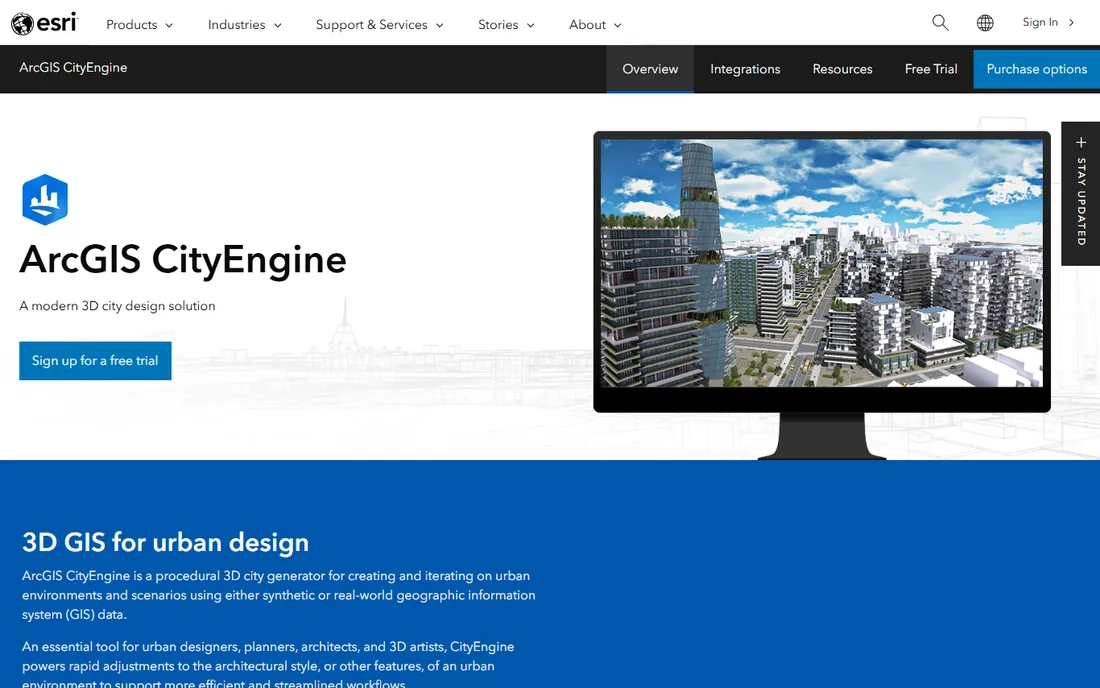Switch to the Resources tab

(x=843, y=69)
